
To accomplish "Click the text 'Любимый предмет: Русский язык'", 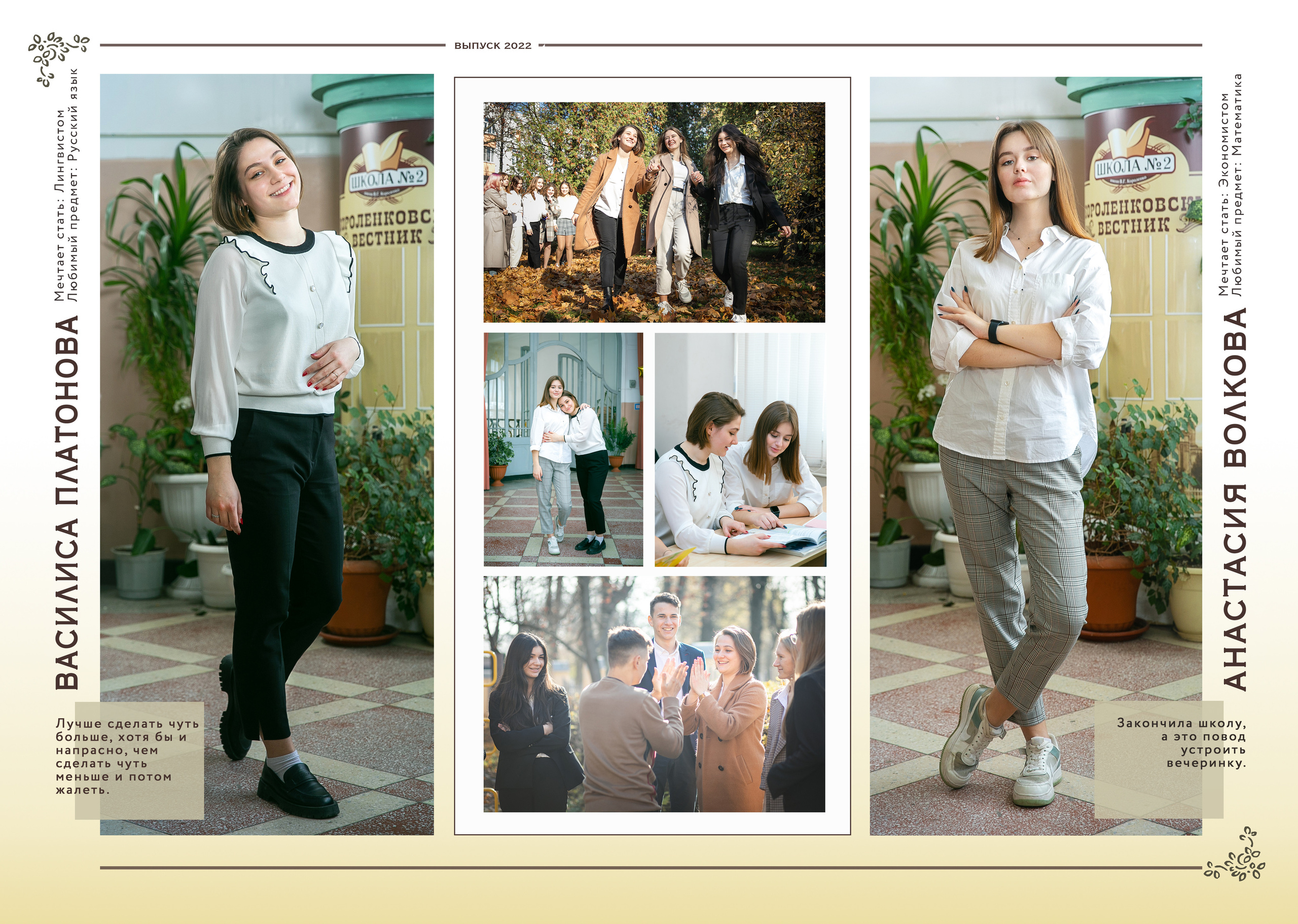I will (x=73, y=186).
